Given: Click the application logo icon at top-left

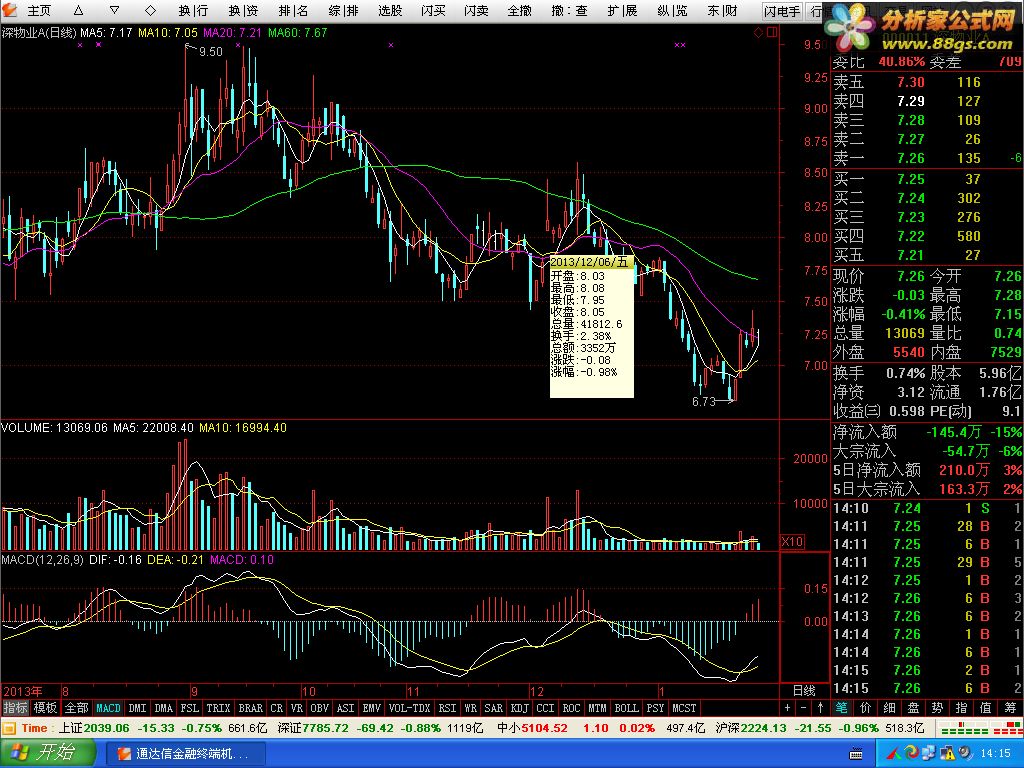Looking at the screenshot, I should pyautogui.click(x=9, y=10).
